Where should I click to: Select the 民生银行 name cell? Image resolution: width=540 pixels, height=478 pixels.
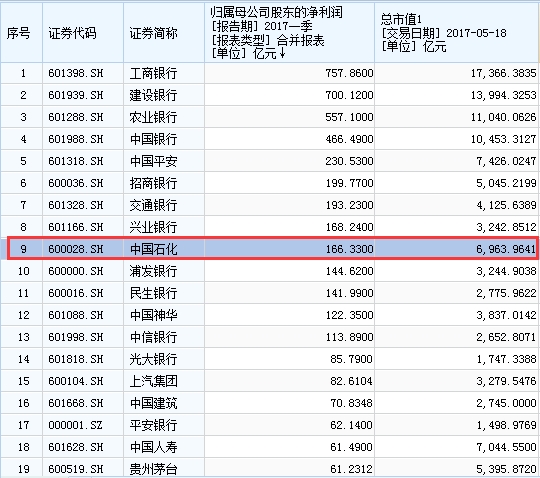pyautogui.click(x=153, y=293)
